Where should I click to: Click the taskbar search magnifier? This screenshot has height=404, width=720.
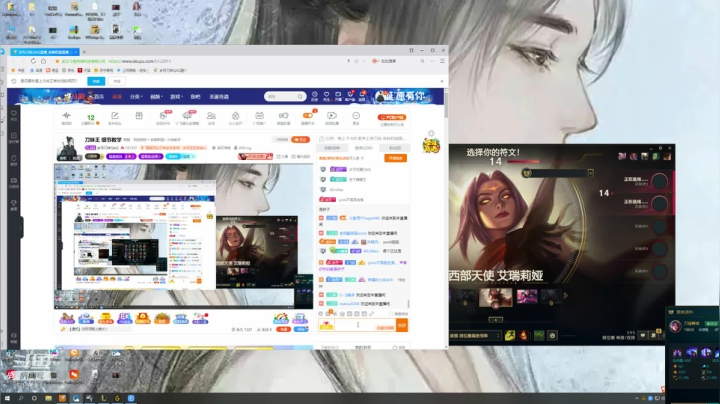tap(21, 398)
